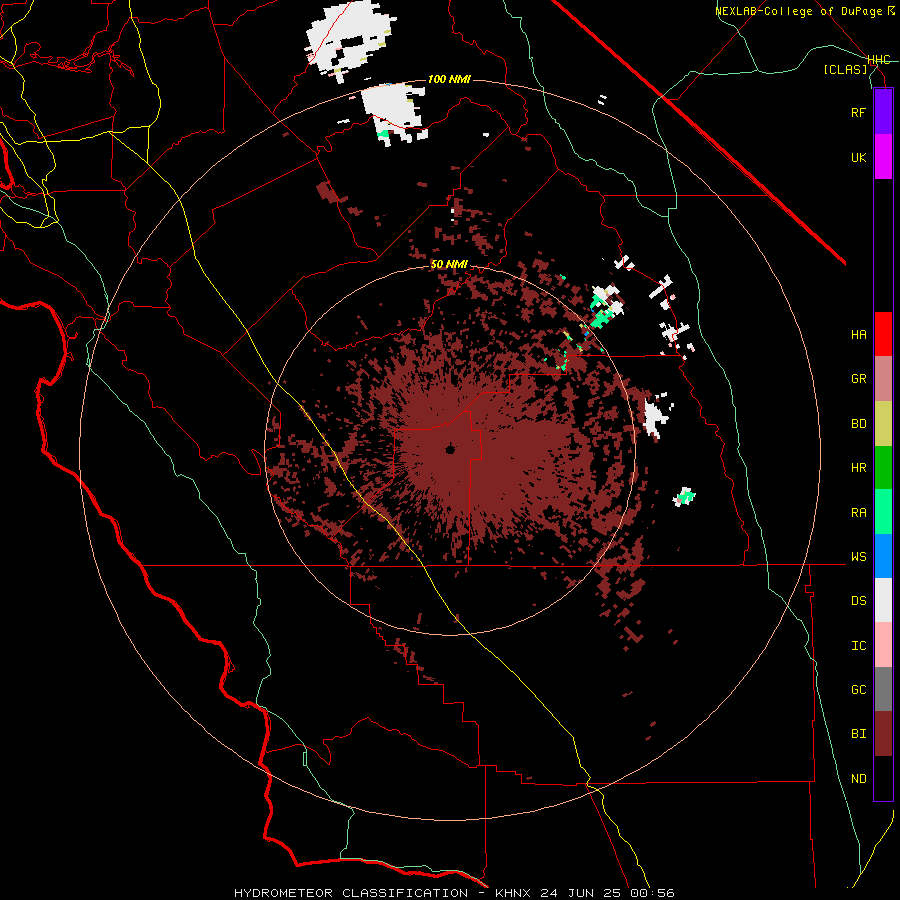Click the RF legend label
The image size is (900, 900).
click(858, 112)
